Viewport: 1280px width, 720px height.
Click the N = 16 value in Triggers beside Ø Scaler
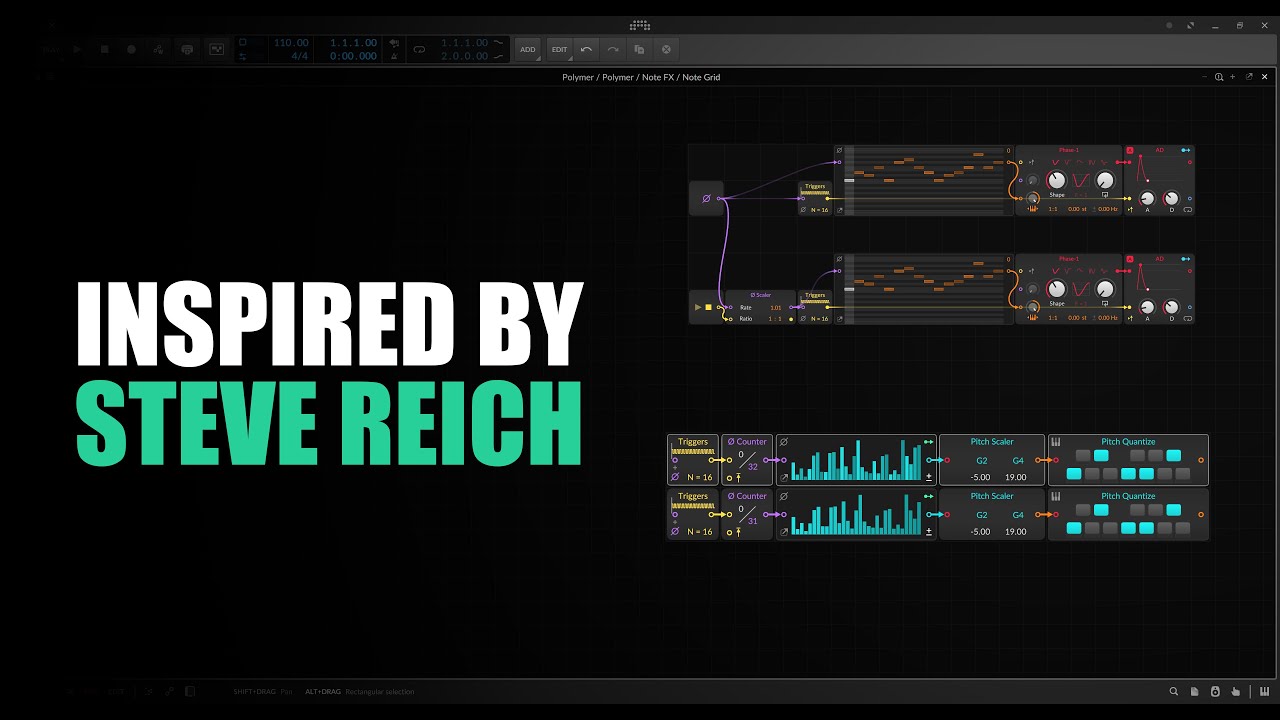tap(819, 319)
